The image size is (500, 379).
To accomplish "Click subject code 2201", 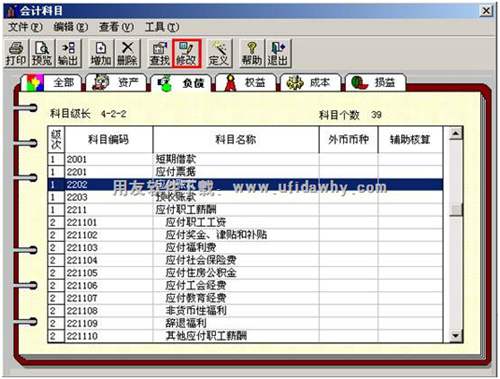I will 77,172.
